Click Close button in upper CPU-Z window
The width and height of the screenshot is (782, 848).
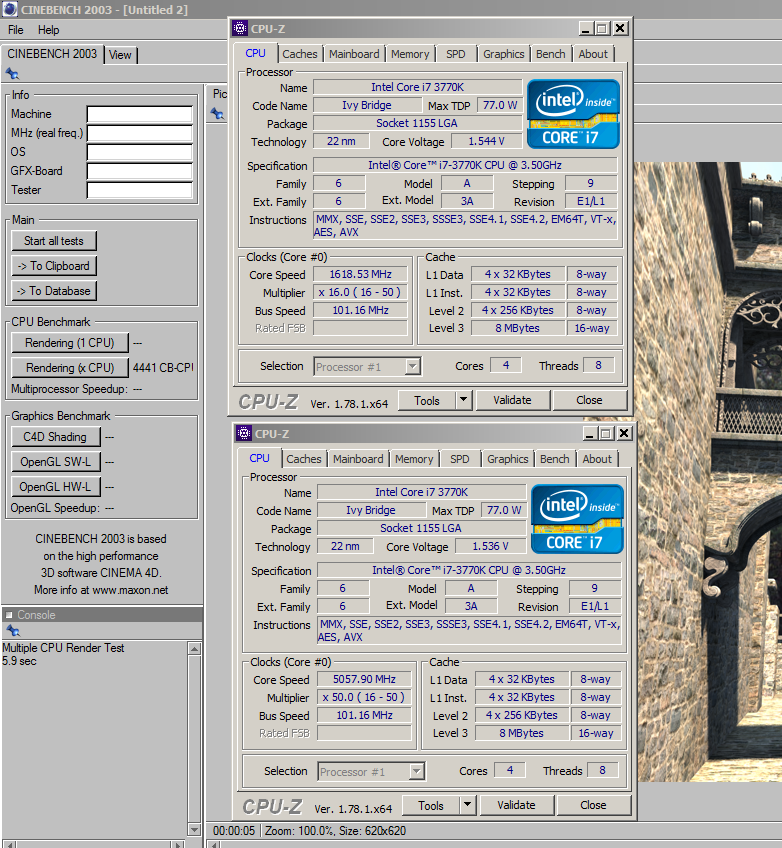[589, 401]
